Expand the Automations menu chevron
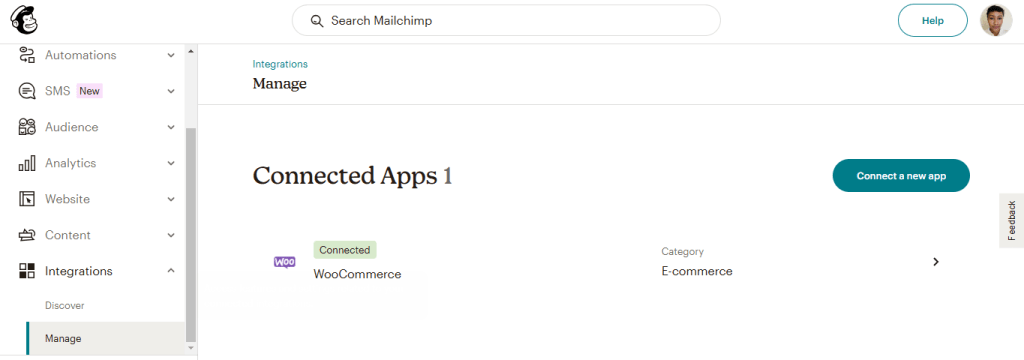The image size is (1024, 360). click(x=171, y=56)
